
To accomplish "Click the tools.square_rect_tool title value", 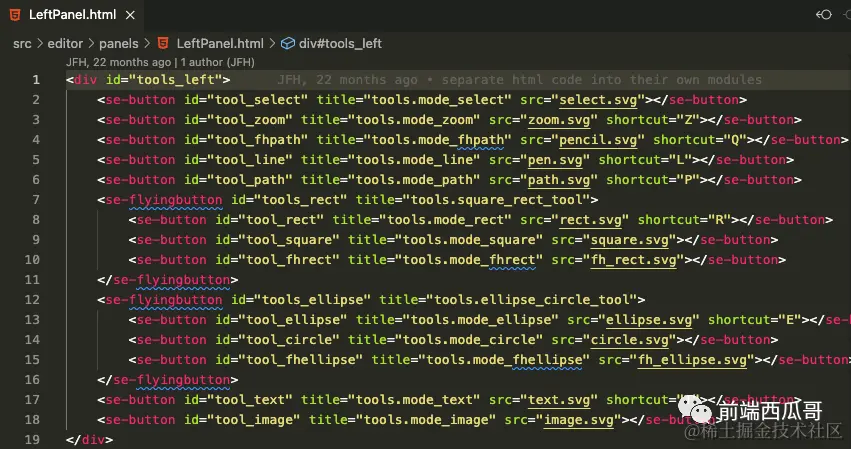I will pyautogui.click(x=496, y=200).
